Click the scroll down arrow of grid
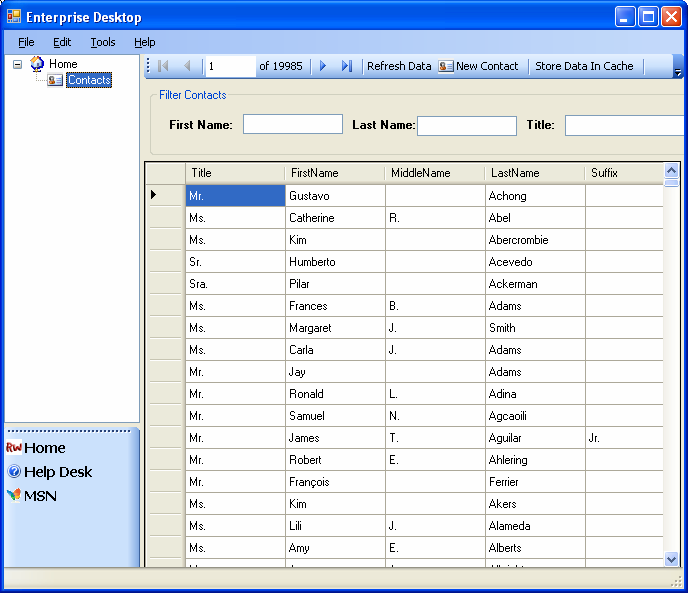Screen dimensions: 688x593 (x=671, y=559)
